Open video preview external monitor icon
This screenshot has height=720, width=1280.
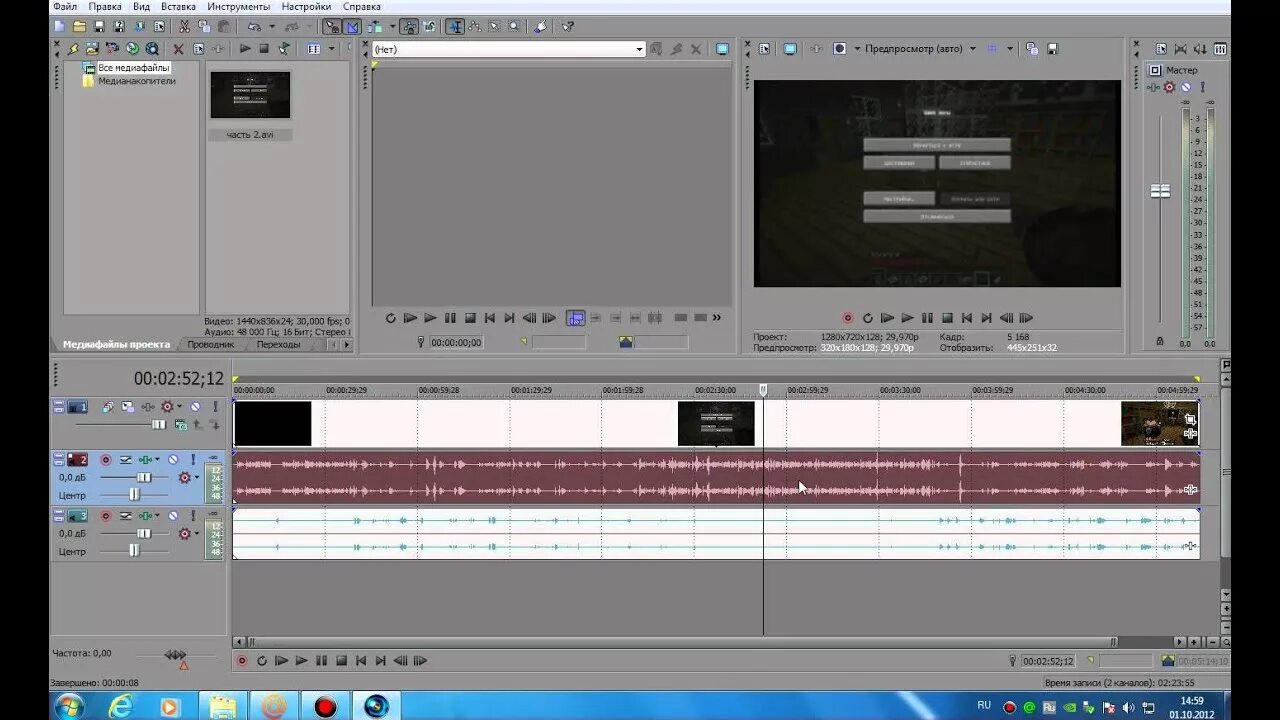790,48
